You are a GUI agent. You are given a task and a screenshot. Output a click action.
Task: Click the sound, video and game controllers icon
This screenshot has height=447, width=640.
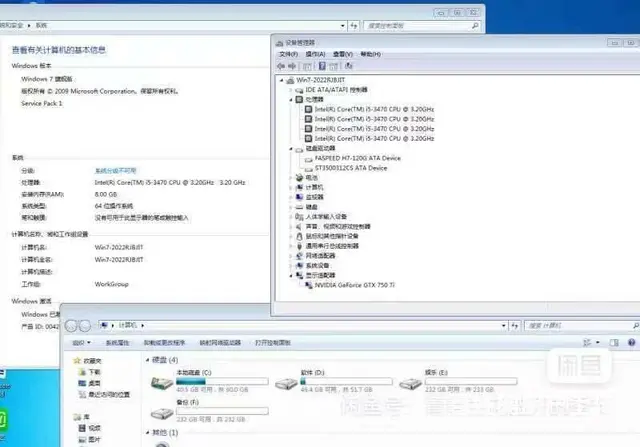click(299, 227)
